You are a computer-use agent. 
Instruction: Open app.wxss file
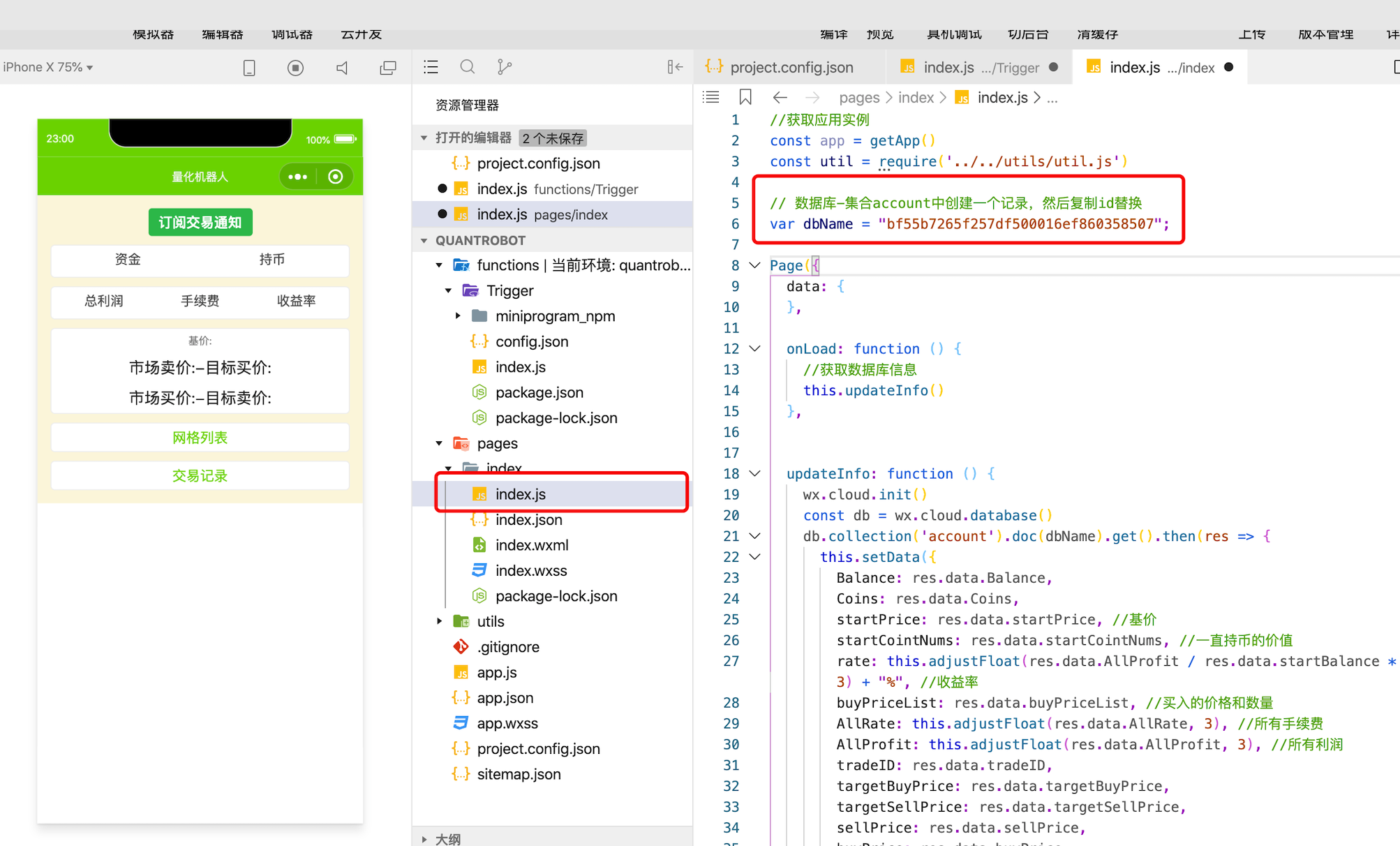[553, 723]
